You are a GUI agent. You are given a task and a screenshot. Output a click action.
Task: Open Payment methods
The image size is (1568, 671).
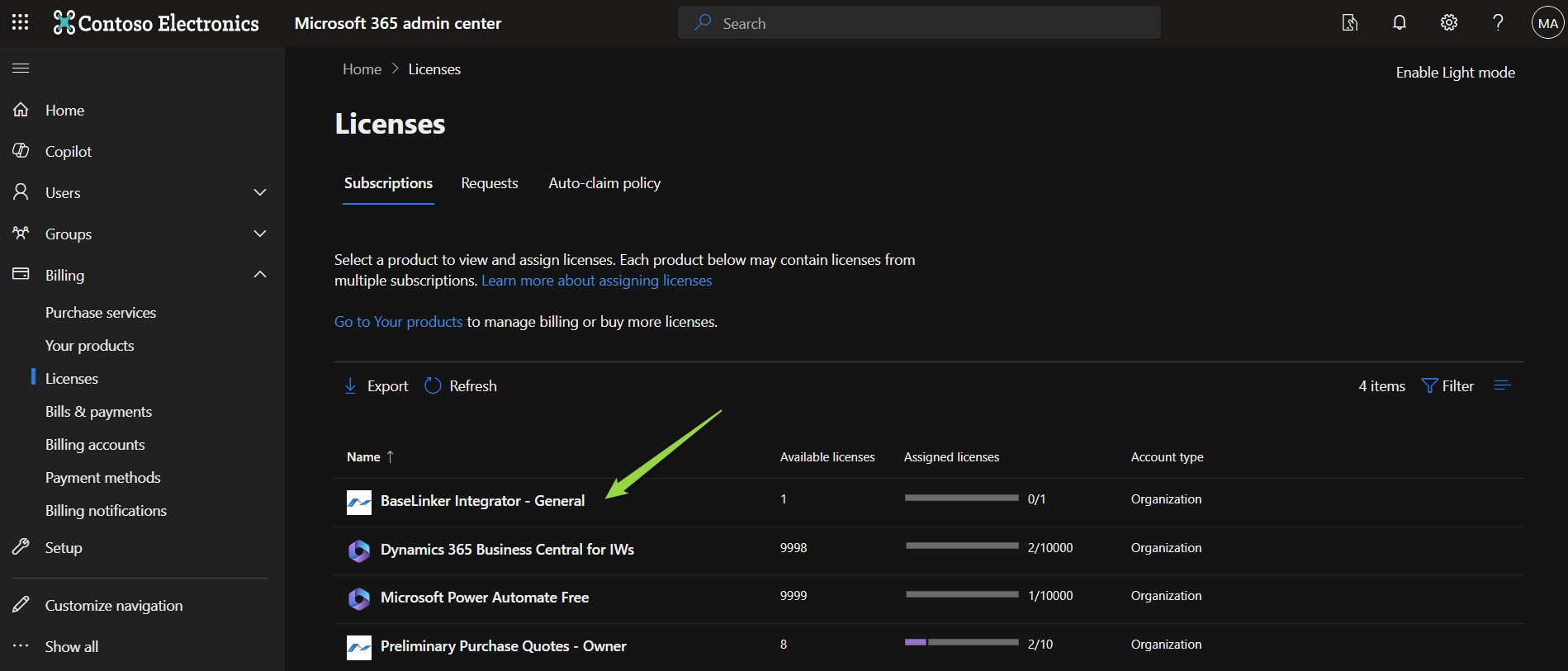tap(103, 478)
